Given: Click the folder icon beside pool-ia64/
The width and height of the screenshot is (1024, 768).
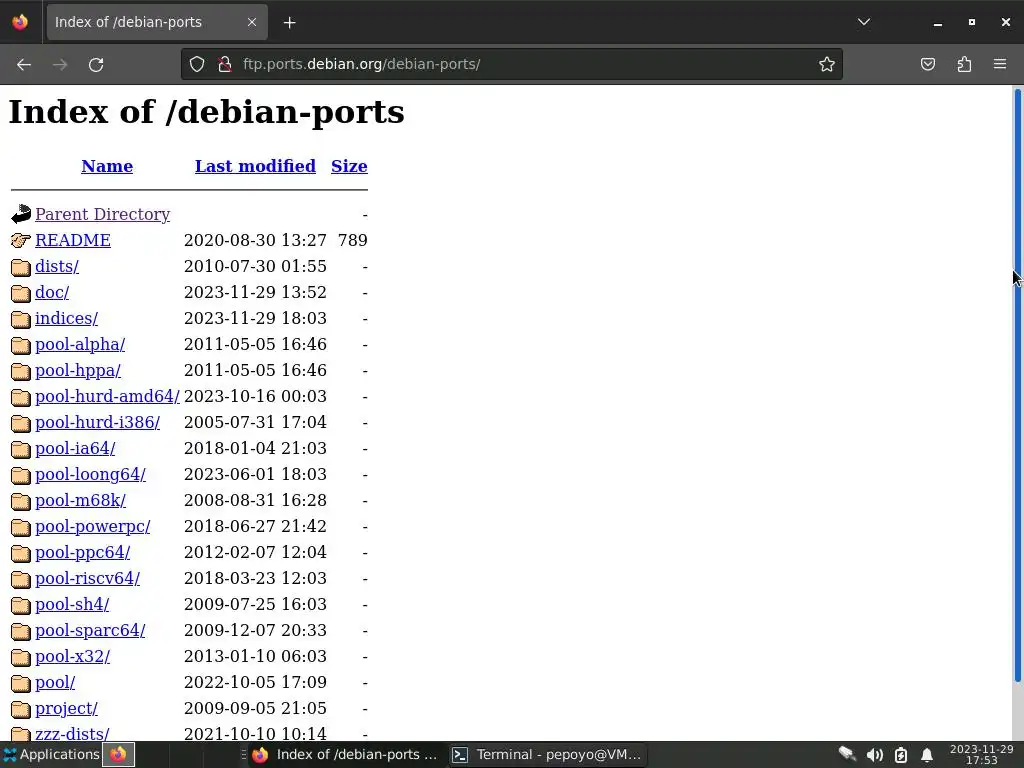Looking at the screenshot, I should (21, 449).
